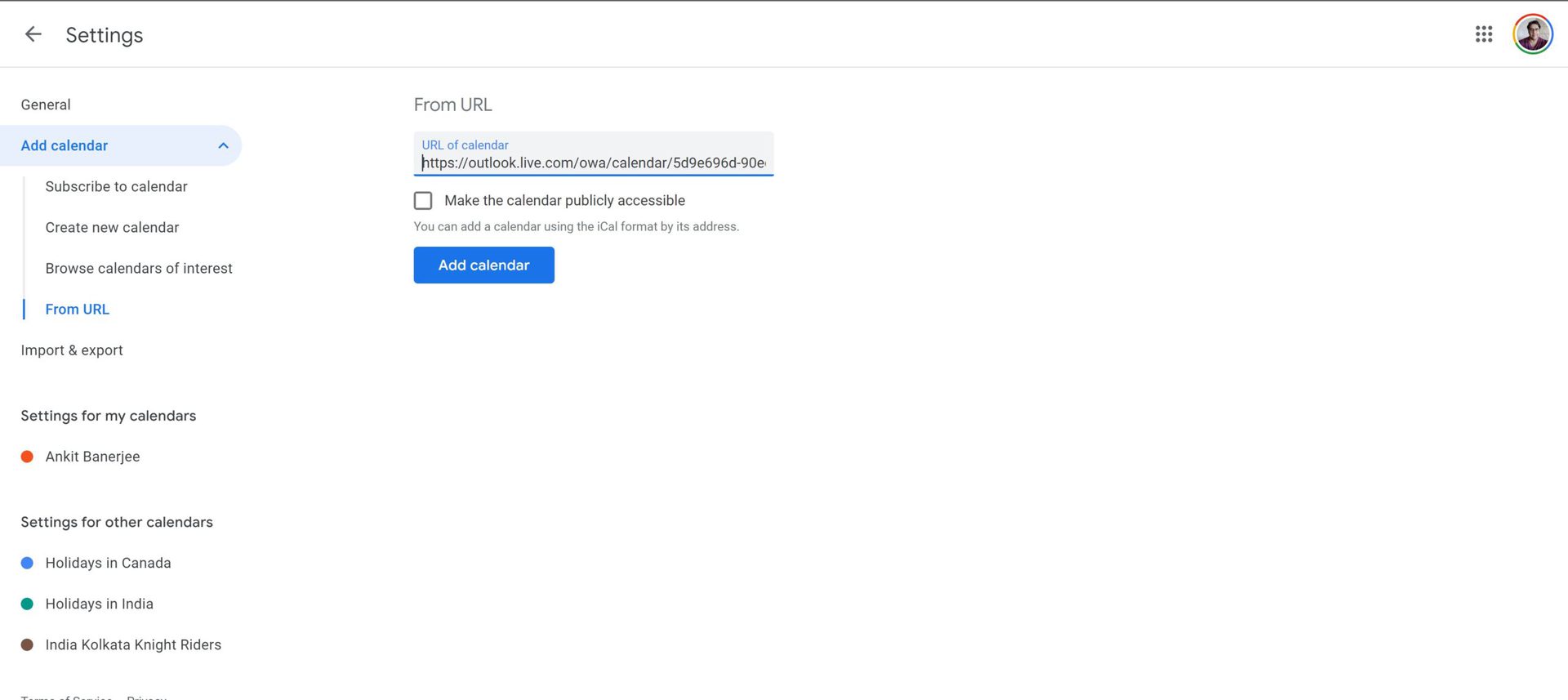1568x700 pixels.
Task: Enable Make the calendar publicly accessible
Action: [x=423, y=201]
